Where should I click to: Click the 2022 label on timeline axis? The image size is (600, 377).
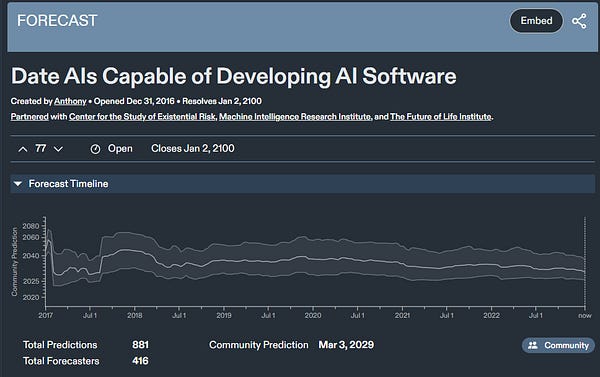pos(491,315)
